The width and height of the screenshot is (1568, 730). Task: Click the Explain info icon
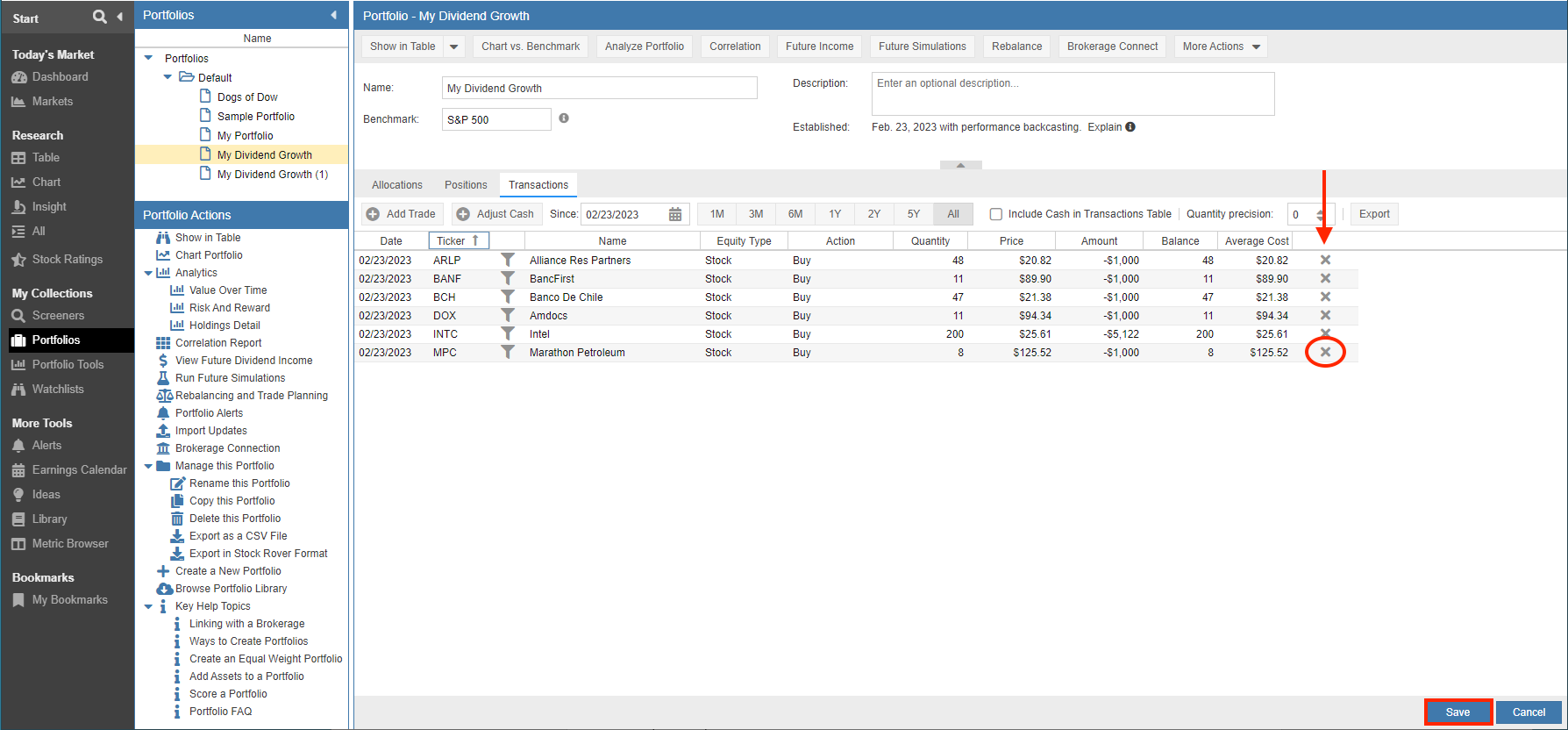pyautogui.click(x=1130, y=127)
